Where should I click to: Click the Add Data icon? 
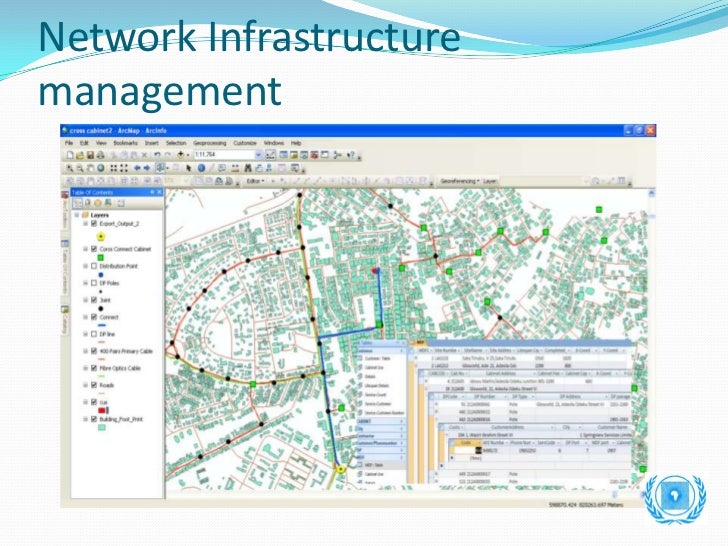(181, 155)
